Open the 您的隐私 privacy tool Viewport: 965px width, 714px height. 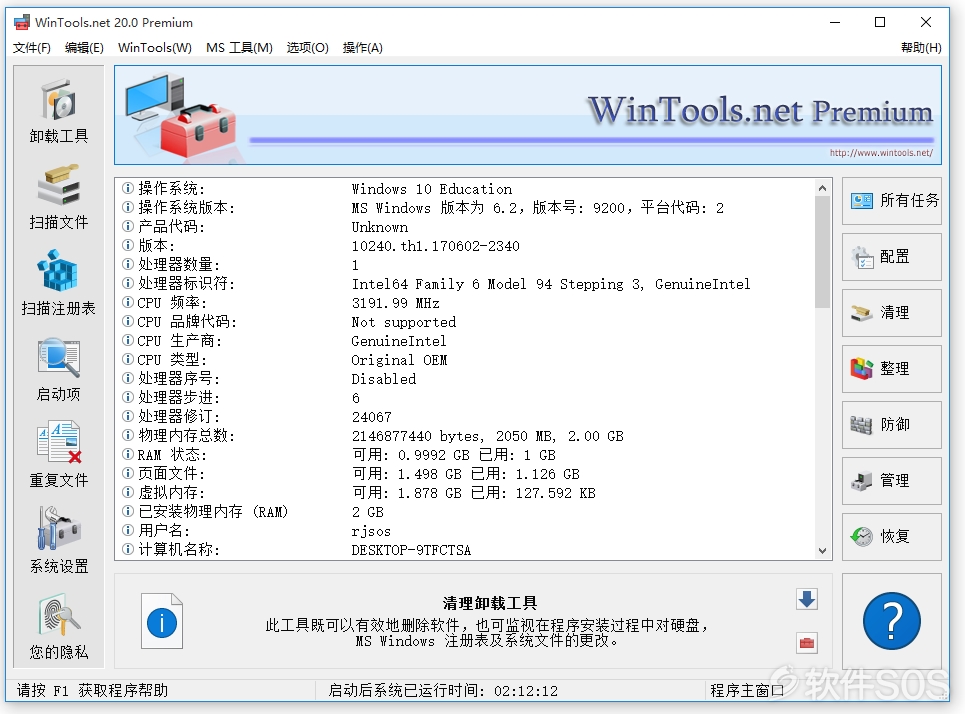(x=58, y=627)
